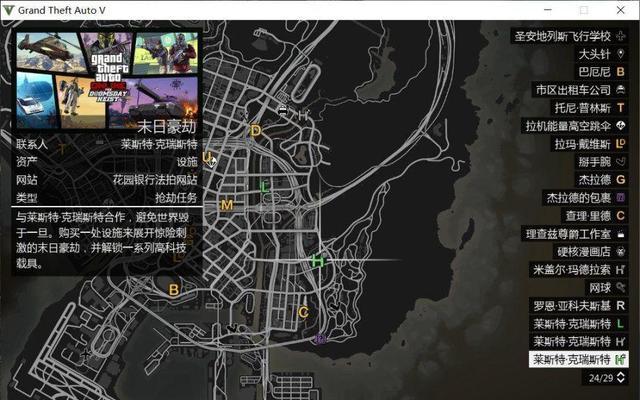Screen dimensions: 640x400
Task: Click the 抢劫任务 type value
Action: pyautogui.click(x=176, y=198)
